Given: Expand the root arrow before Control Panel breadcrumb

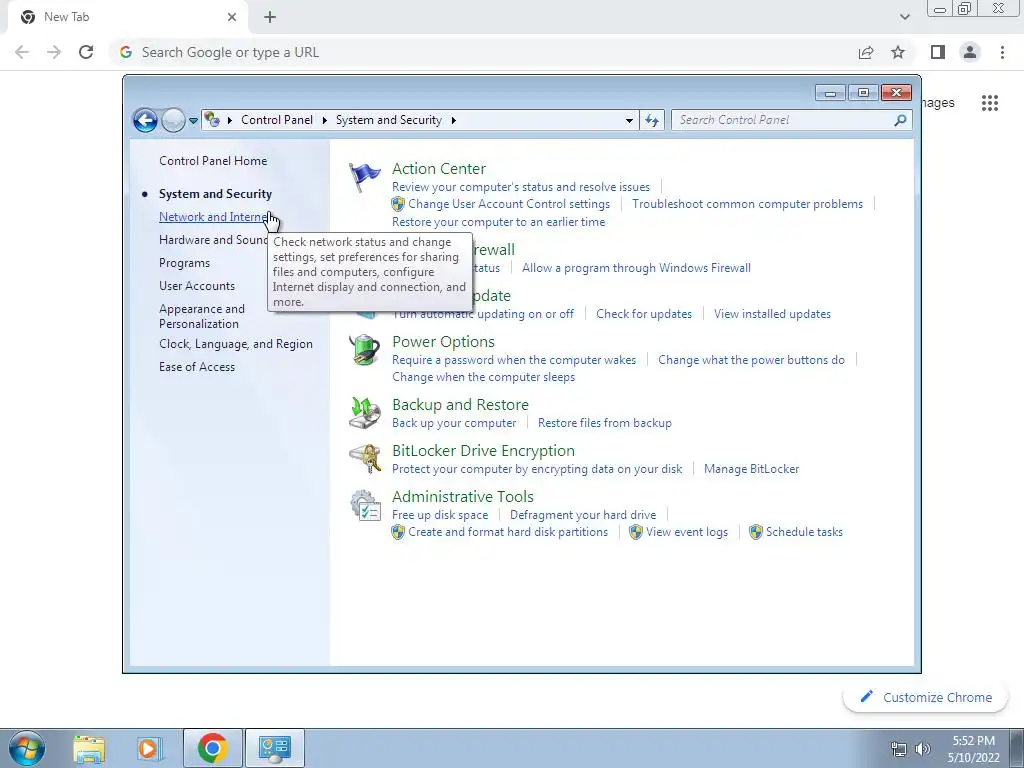Looking at the screenshot, I should (230, 120).
